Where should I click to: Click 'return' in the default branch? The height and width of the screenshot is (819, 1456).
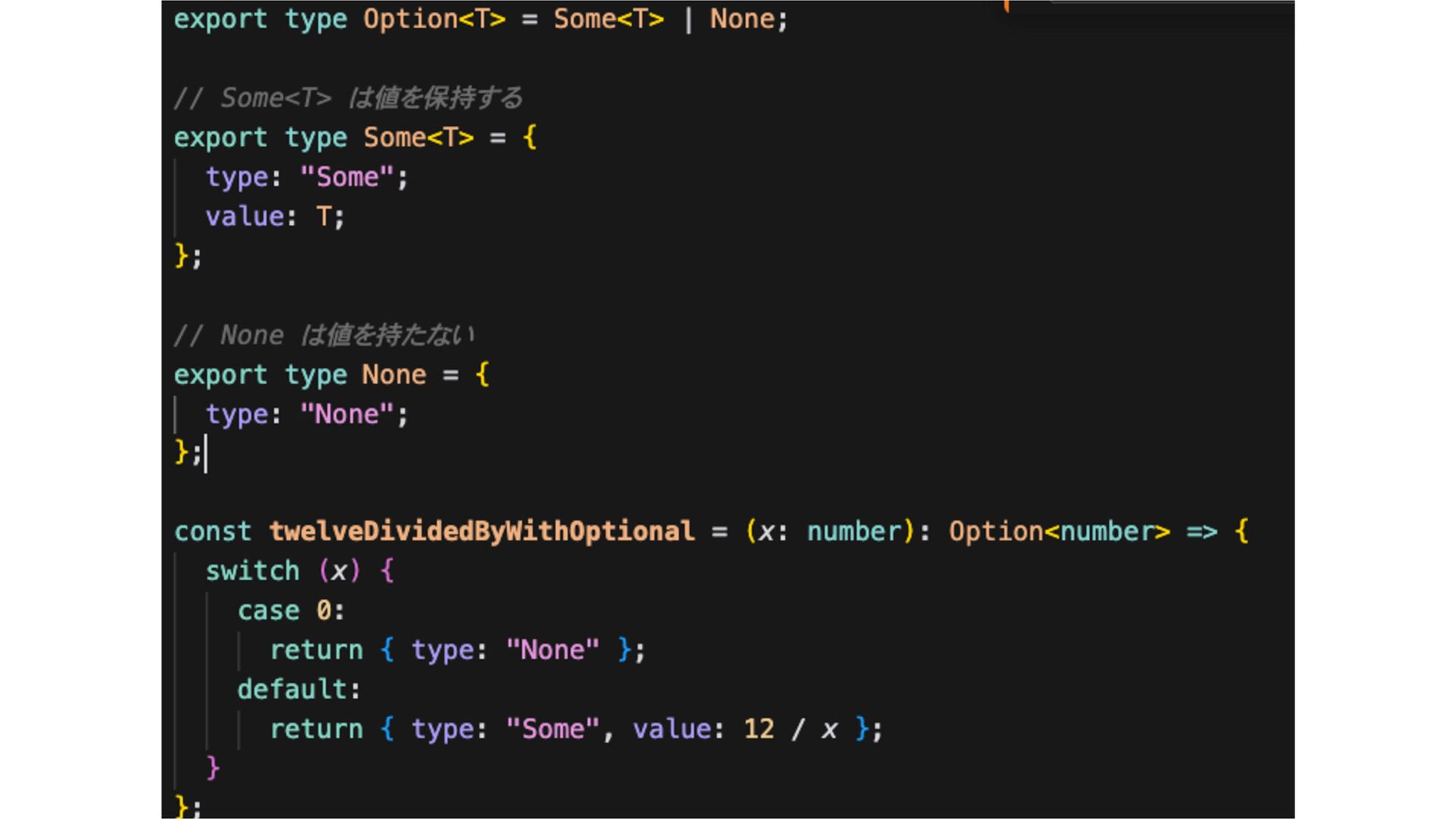click(x=316, y=730)
